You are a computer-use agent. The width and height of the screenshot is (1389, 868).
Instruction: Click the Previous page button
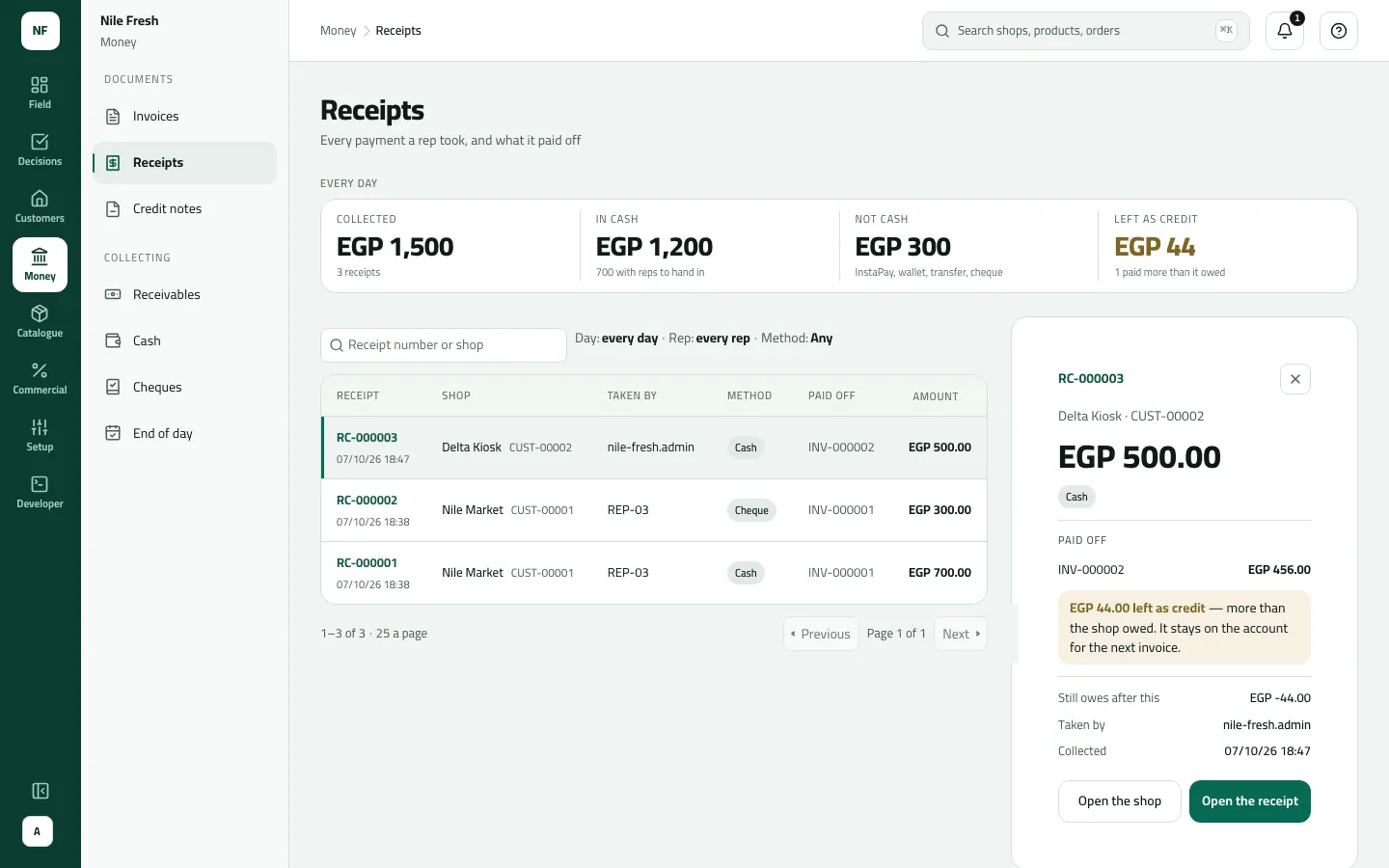click(821, 634)
